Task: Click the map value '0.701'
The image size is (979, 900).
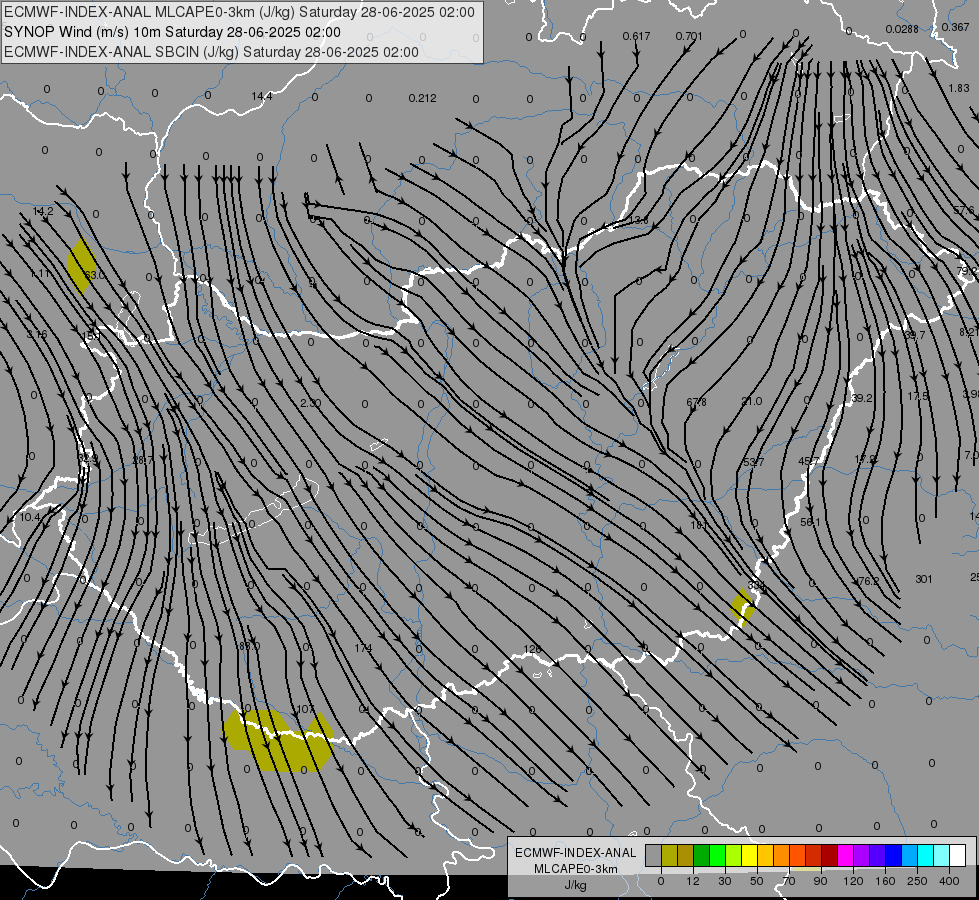Action: coord(689,36)
